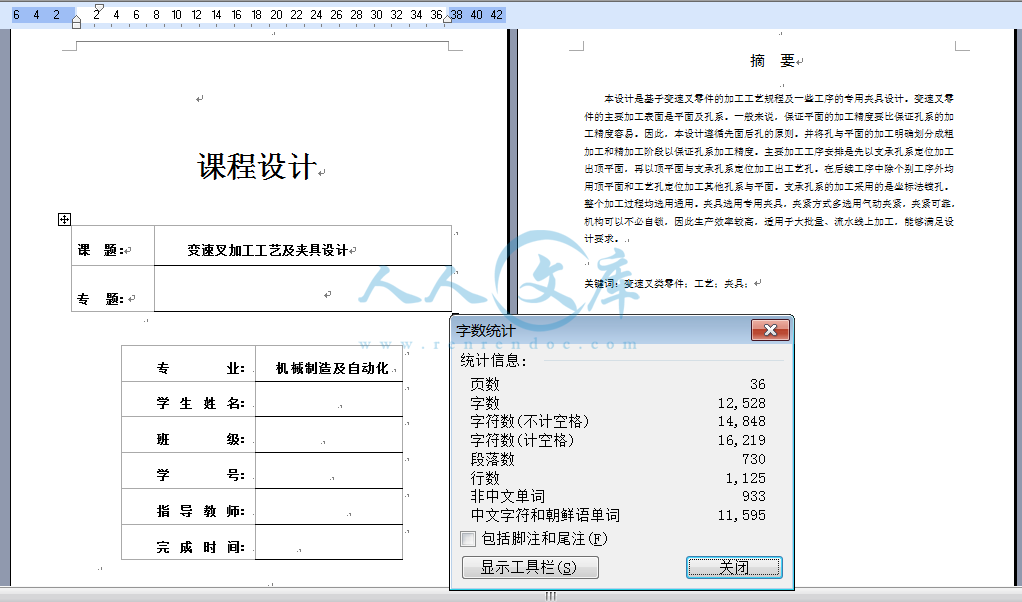Tick the 包括脚注和尾注 checkbox

(468, 539)
